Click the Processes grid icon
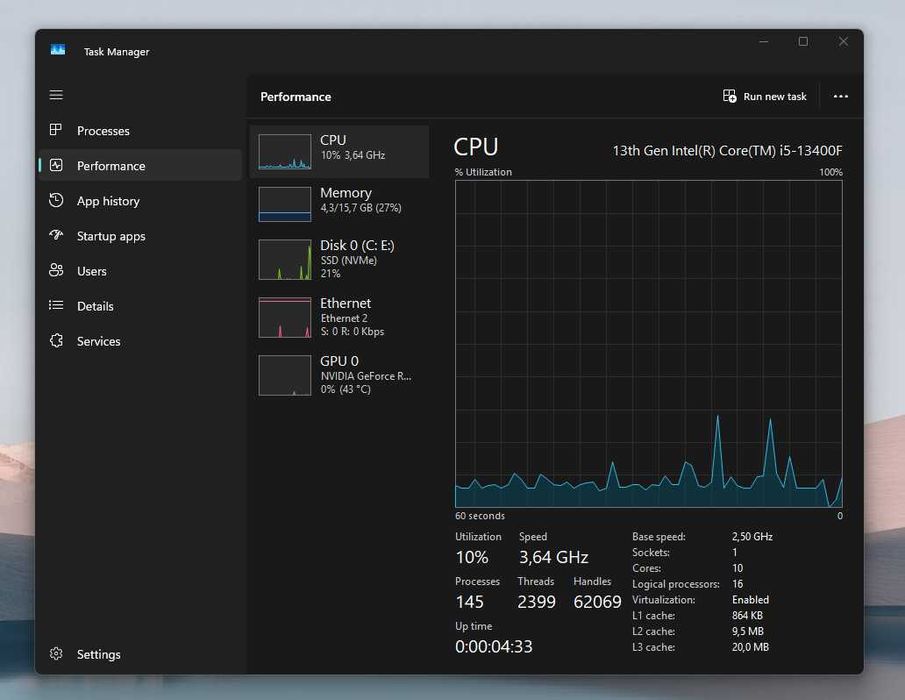The width and height of the screenshot is (905, 700). [56, 130]
